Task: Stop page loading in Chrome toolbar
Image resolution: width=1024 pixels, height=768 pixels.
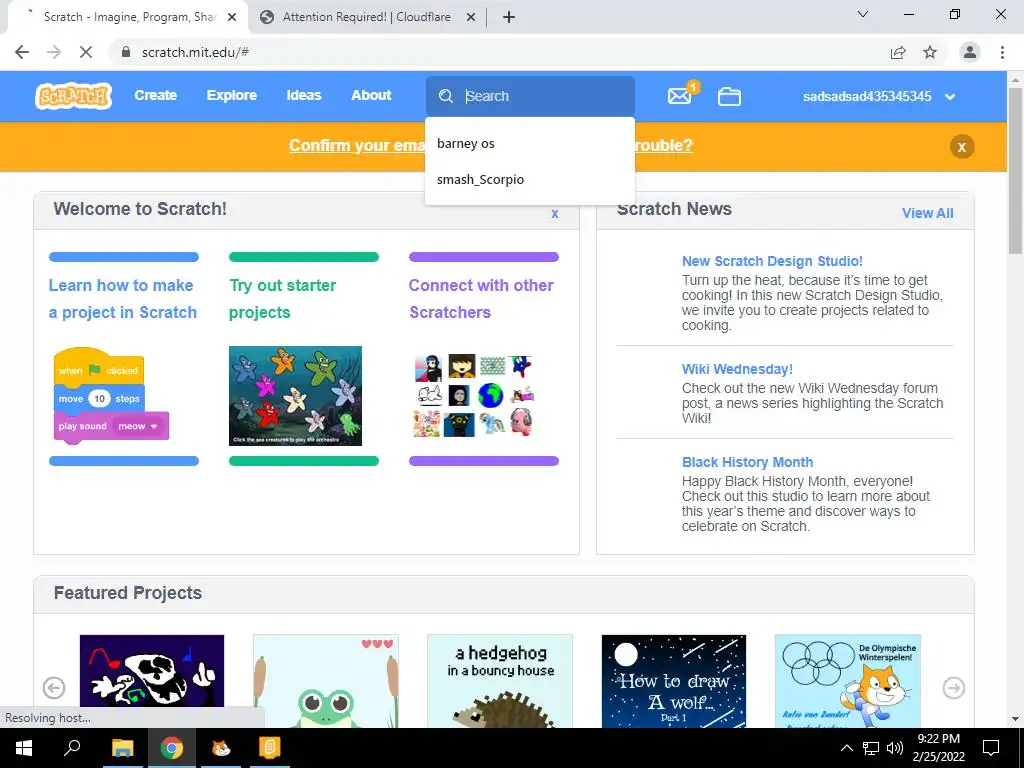Action: coord(86,52)
